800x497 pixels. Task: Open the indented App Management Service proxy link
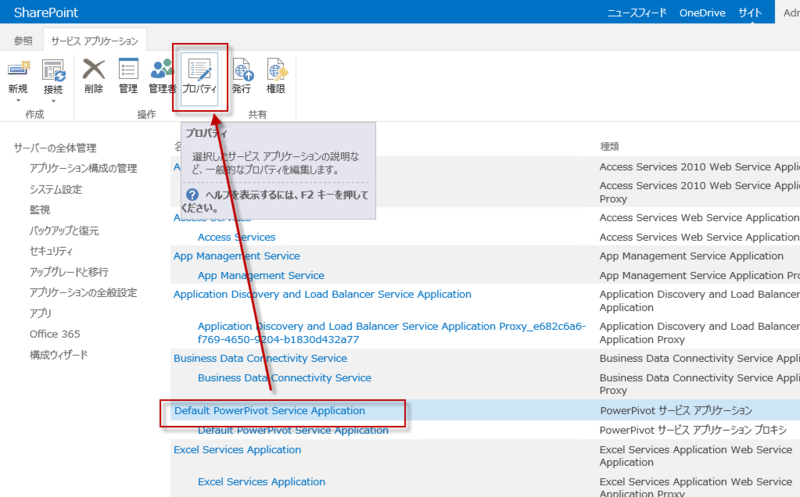(261, 276)
